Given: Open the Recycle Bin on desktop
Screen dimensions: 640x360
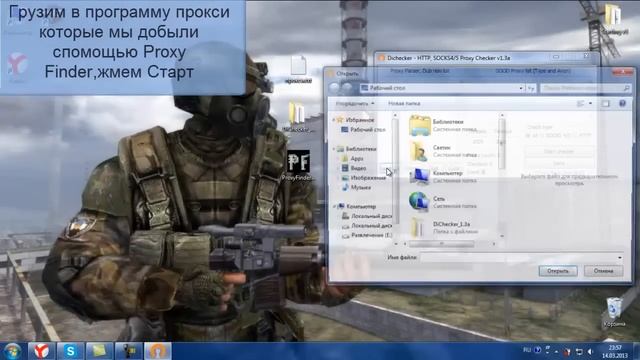Looking at the screenshot, I should (x=614, y=312).
